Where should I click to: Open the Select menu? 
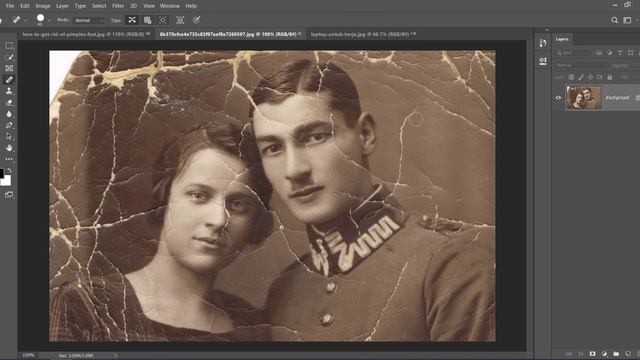pyautogui.click(x=99, y=6)
